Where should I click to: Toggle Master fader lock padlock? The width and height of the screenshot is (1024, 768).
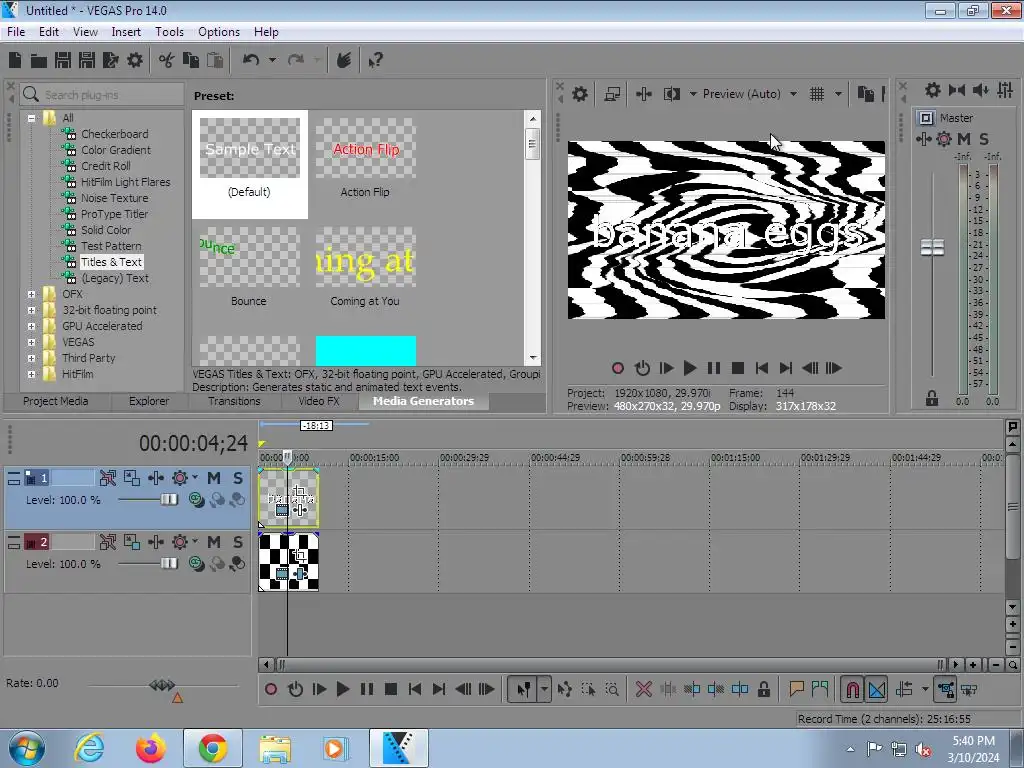click(932, 398)
